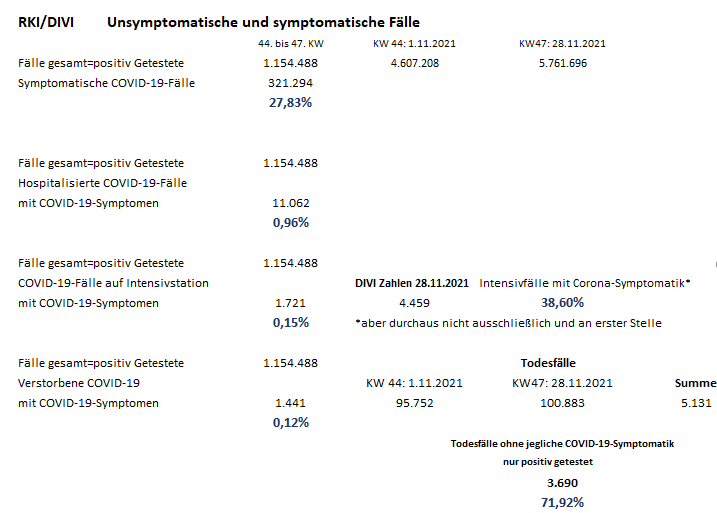This screenshot has width=717, height=513.
Task: Select the heading 'Unsymptomatische und symptomatische Fälle'
Action: (x=263, y=21)
